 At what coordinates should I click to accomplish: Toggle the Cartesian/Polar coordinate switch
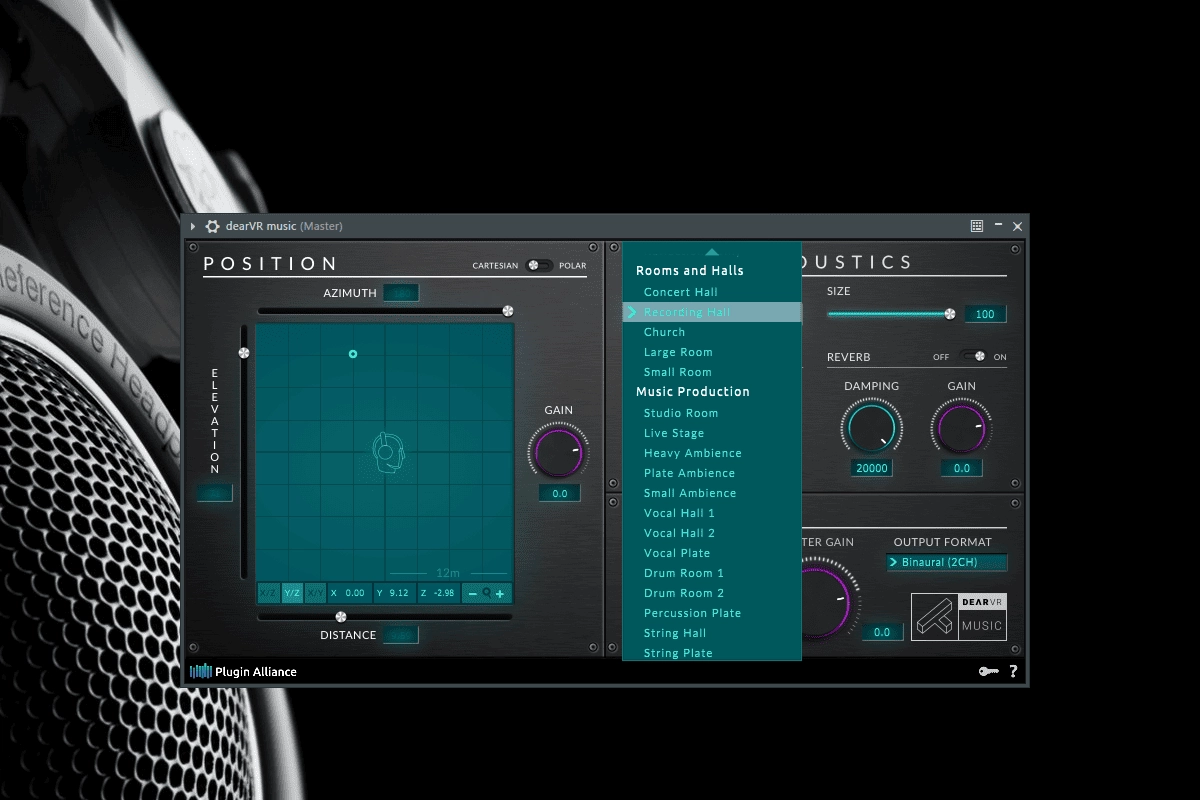(539, 265)
